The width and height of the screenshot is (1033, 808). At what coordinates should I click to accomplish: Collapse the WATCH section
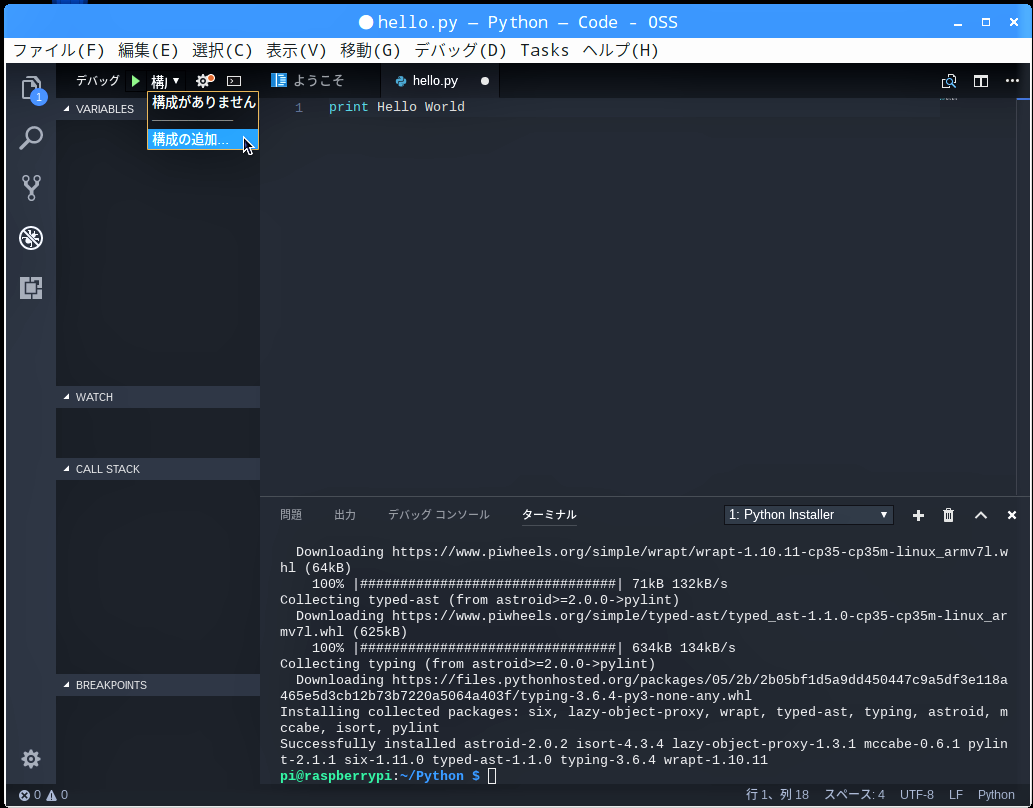click(158, 397)
